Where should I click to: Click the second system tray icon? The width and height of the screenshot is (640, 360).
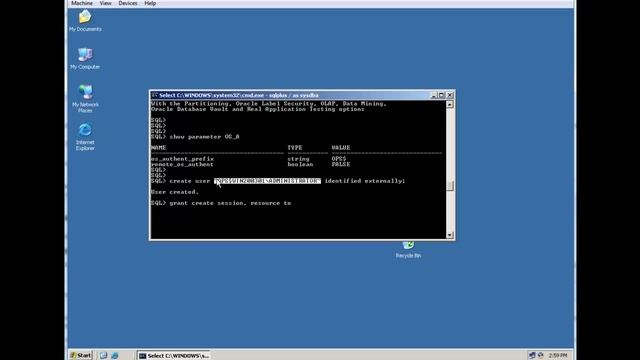(540, 356)
